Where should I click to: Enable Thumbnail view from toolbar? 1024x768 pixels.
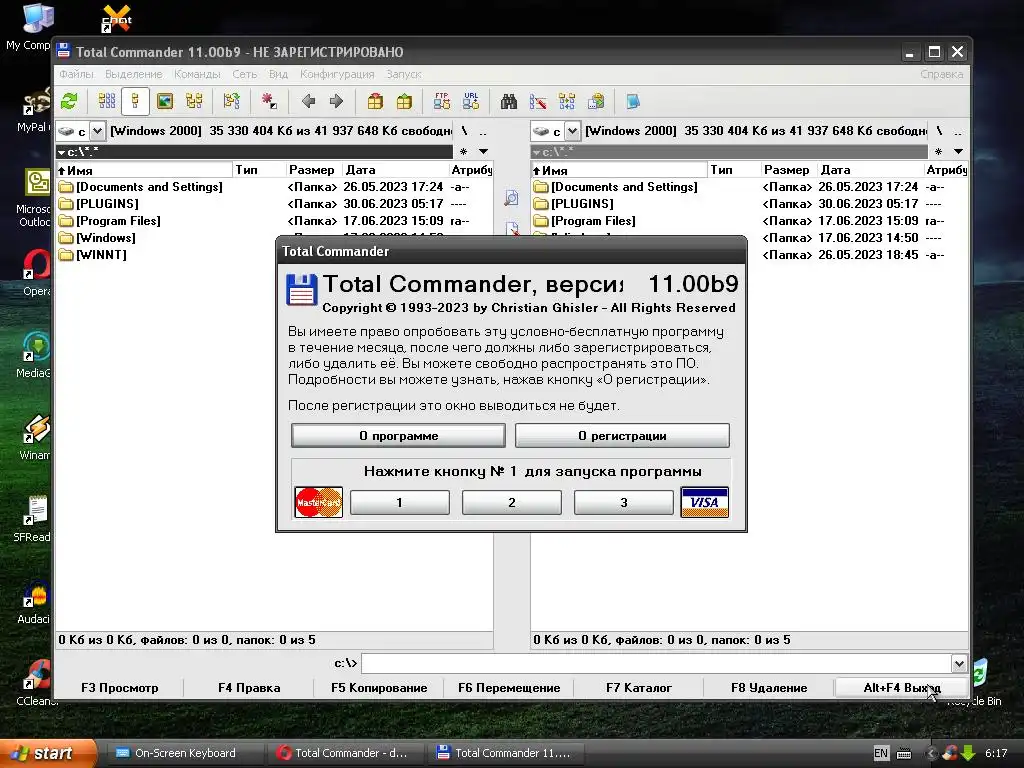165,101
